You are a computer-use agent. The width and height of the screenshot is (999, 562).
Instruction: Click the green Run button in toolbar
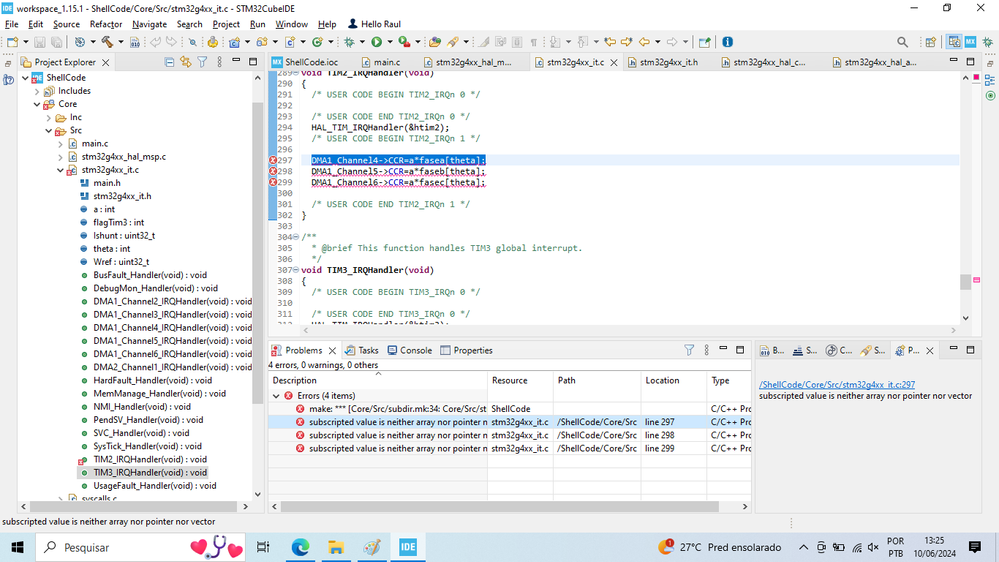tap(377, 42)
